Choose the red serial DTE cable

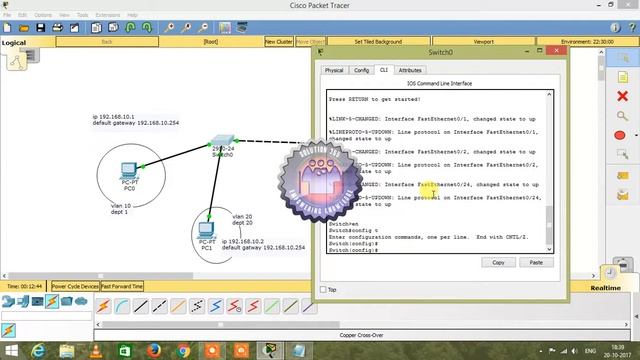click(x=253, y=306)
